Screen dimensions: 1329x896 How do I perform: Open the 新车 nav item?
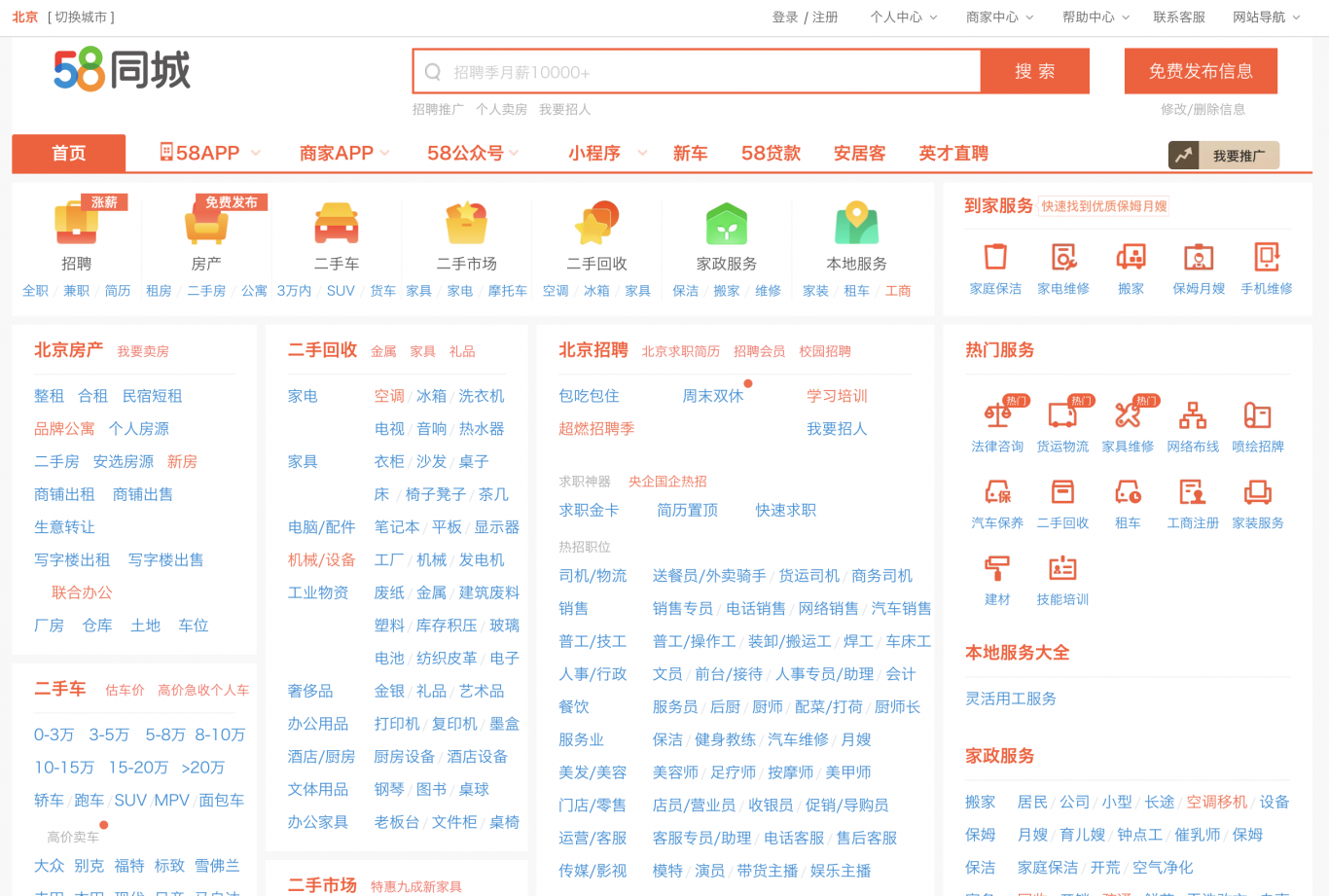click(691, 153)
